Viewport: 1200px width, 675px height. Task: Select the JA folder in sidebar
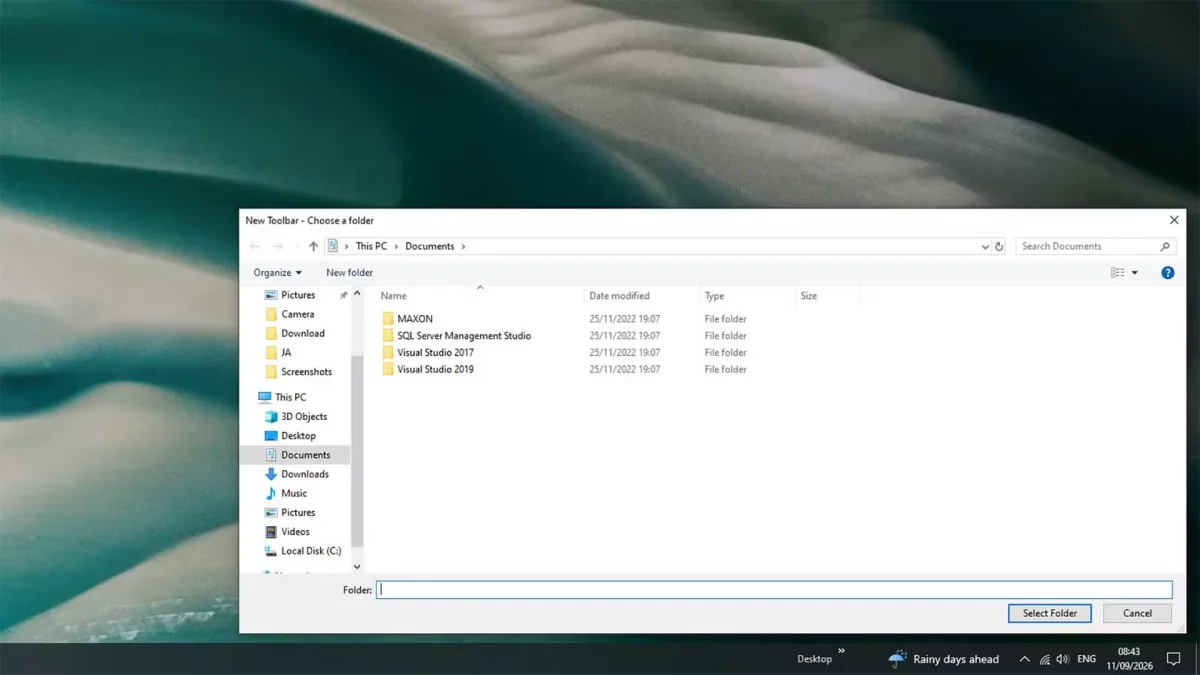tap(286, 352)
